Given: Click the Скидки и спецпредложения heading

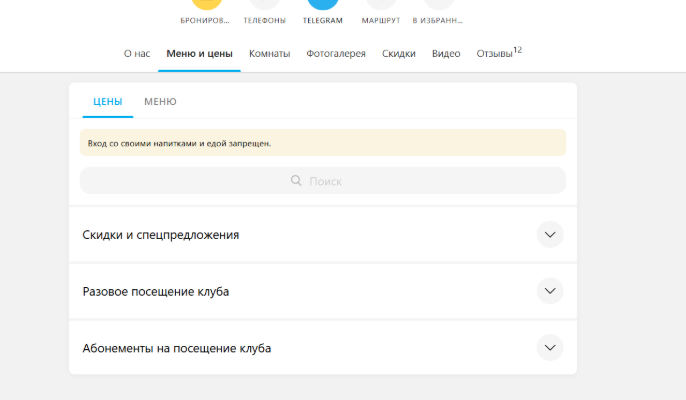Looking at the screenshot, I should point(161,235).
